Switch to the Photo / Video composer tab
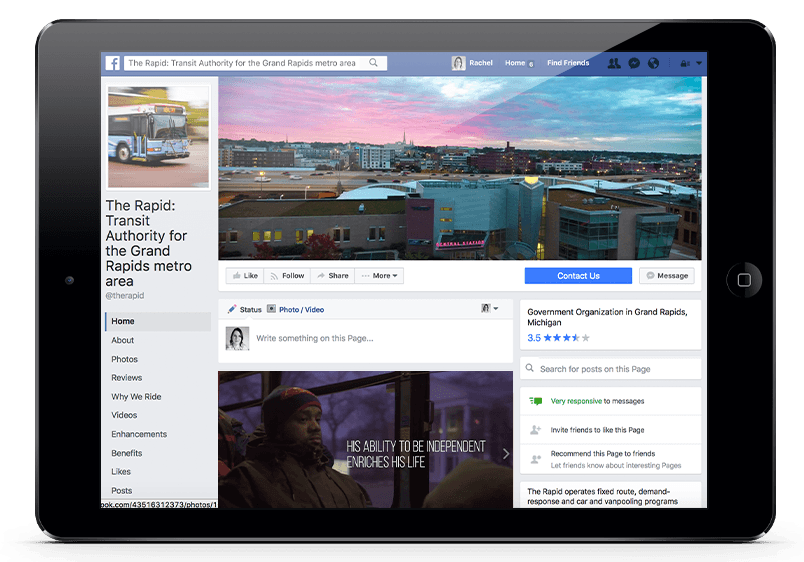The width and height of the screenshot is (804, 562). 296,310
